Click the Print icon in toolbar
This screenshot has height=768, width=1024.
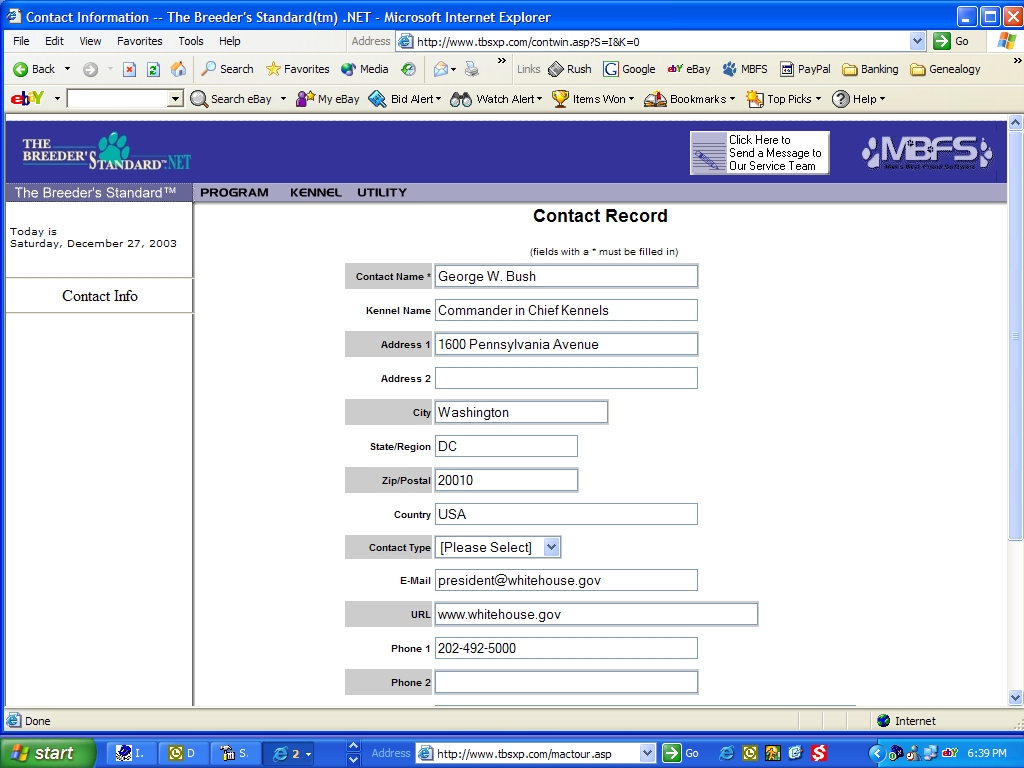pyautogui.click(x=472, y=69)
